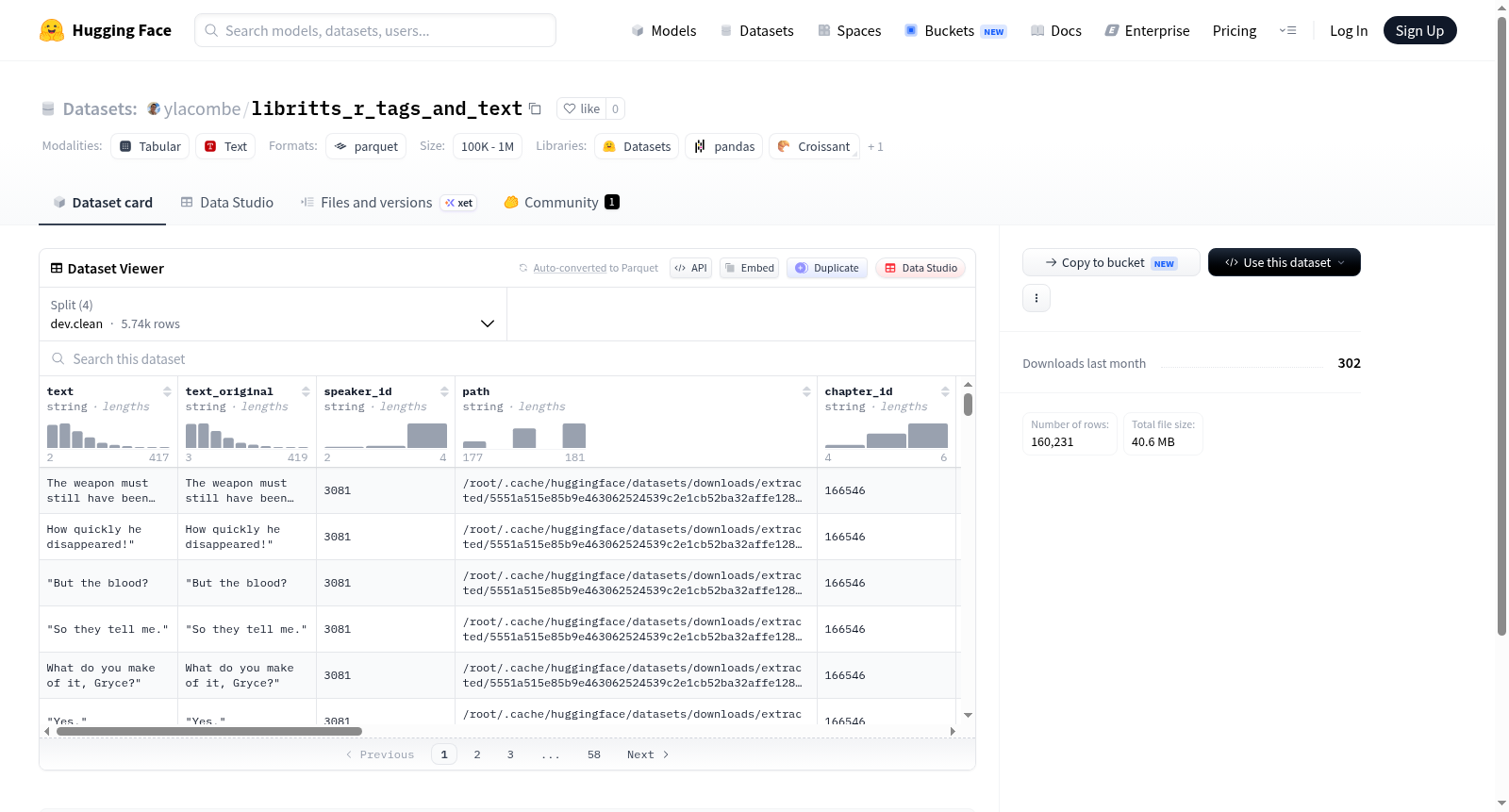Viewport: 1509px width, 812px height.
Task: Click Copy to bucket button
Action: 1111,262
